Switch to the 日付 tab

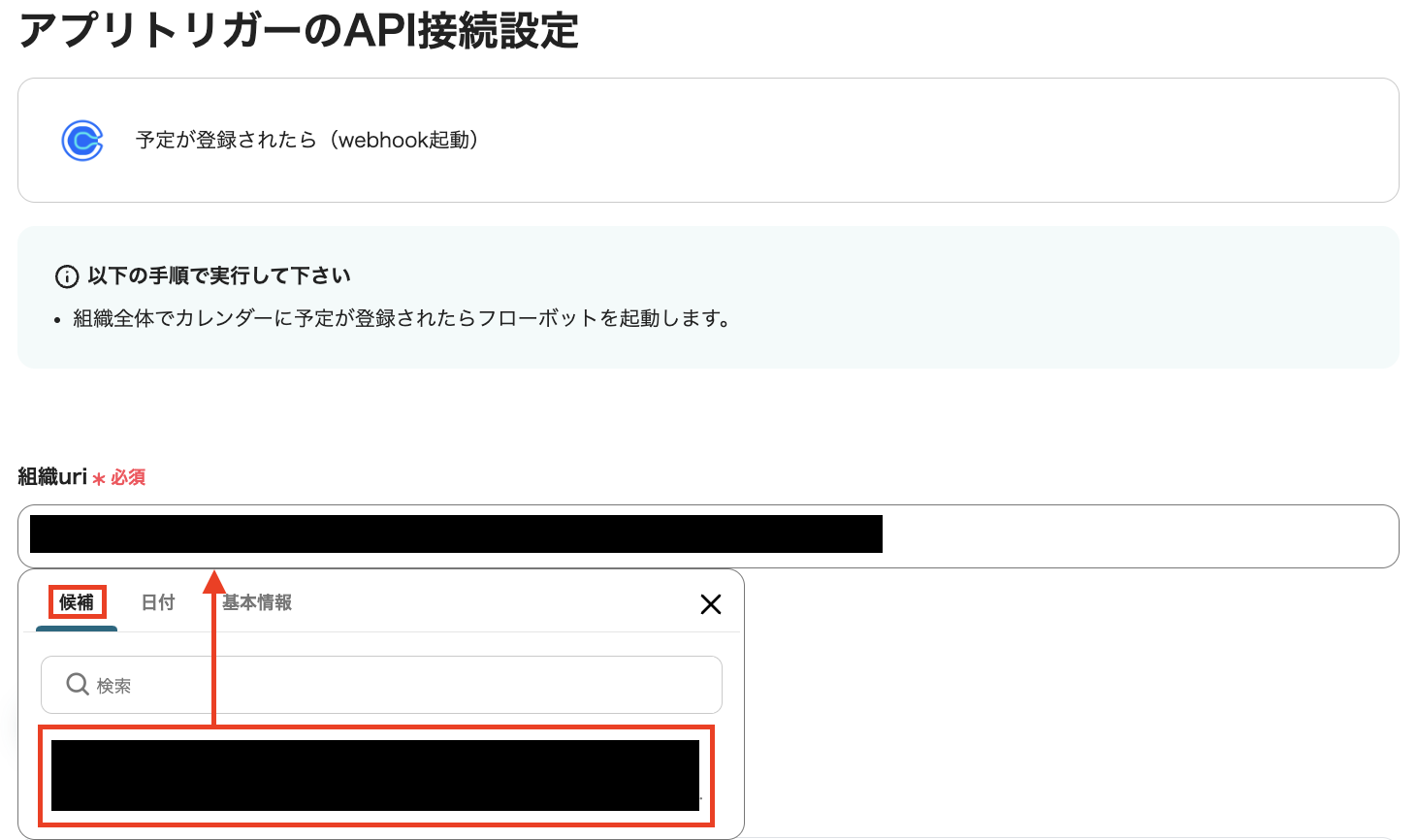(x=158, y=601)
